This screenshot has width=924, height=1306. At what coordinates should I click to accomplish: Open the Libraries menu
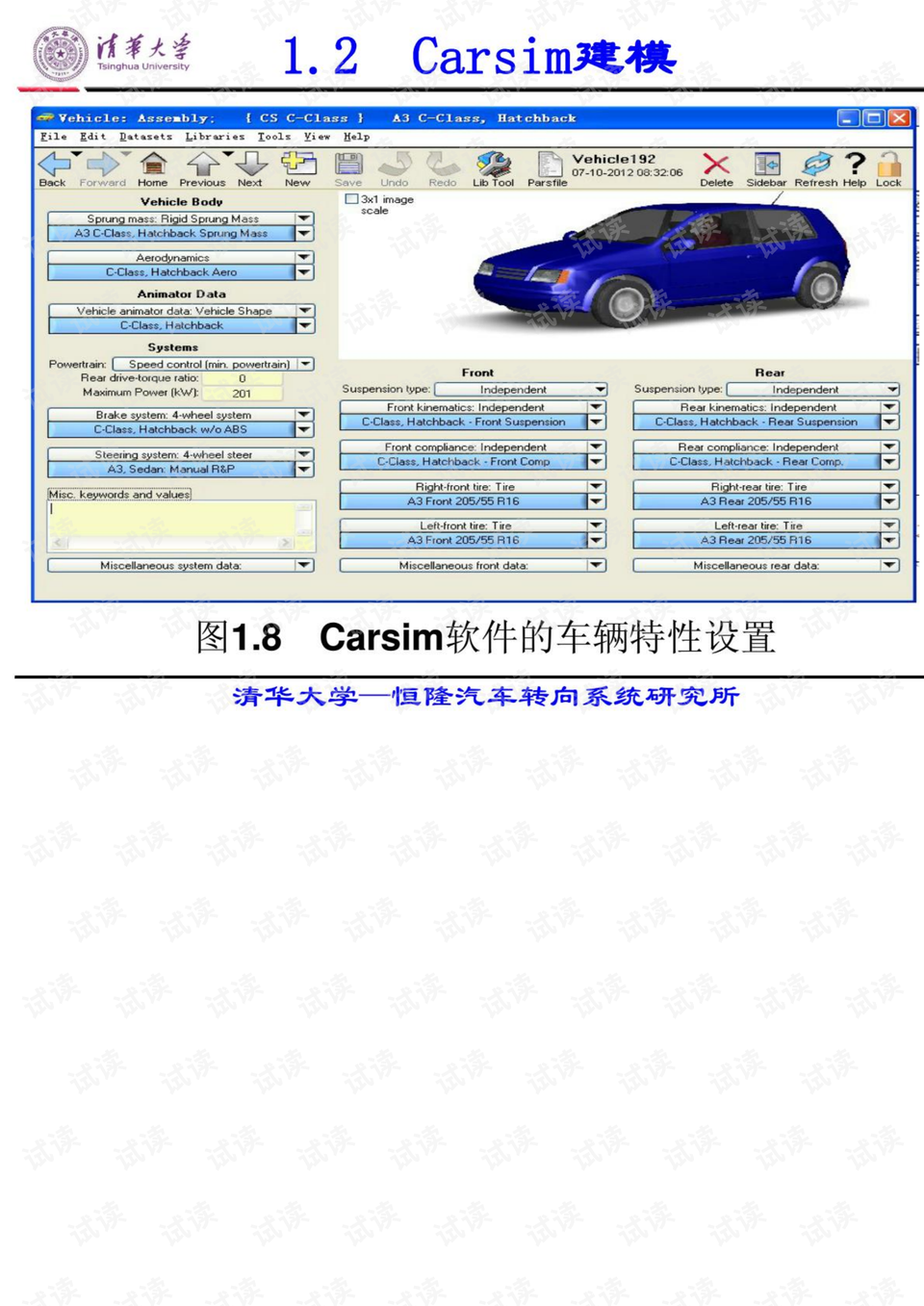tap(214, 137)
